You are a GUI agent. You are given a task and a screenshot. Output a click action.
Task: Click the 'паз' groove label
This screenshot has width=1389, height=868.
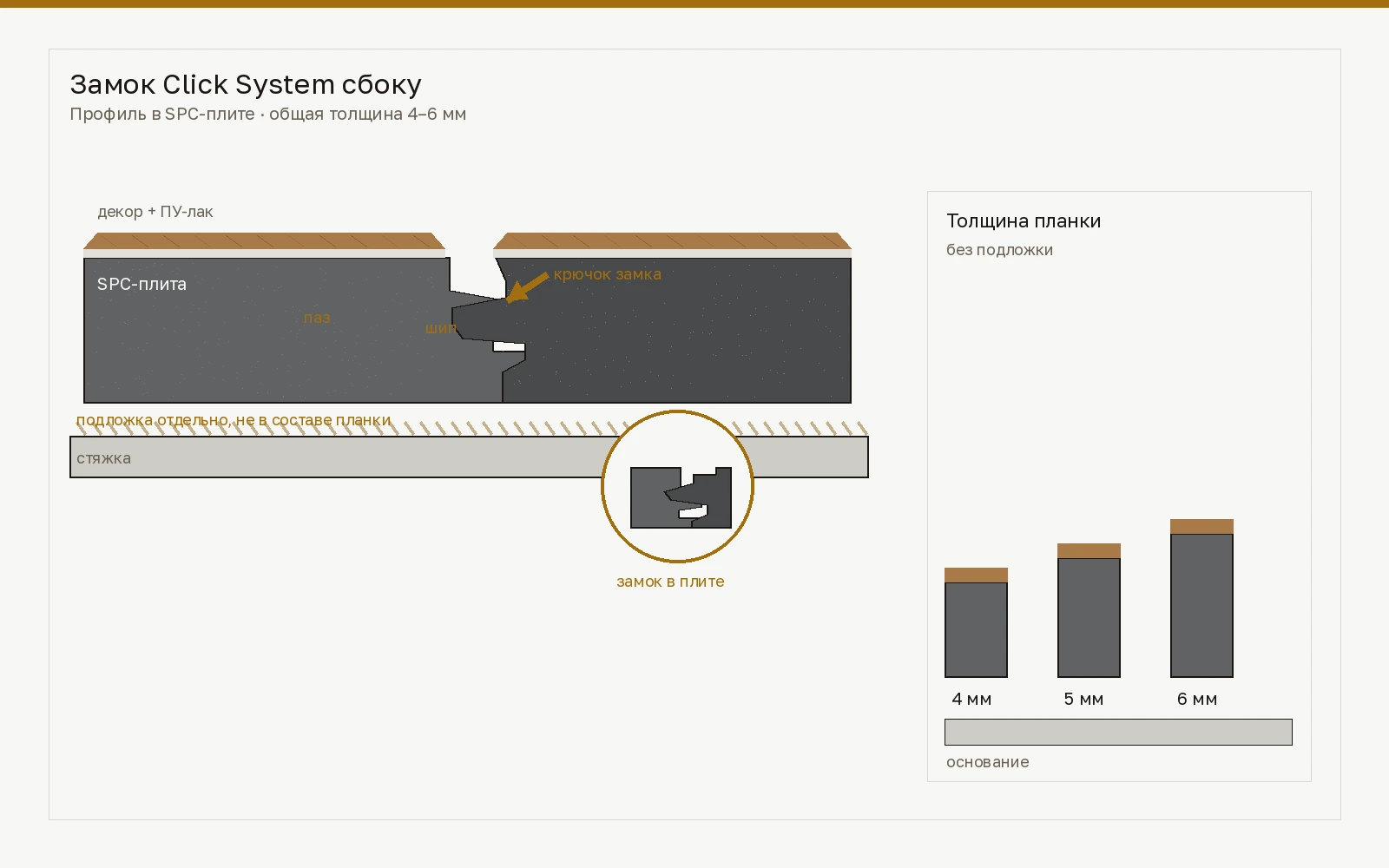[x=317, y=318]
